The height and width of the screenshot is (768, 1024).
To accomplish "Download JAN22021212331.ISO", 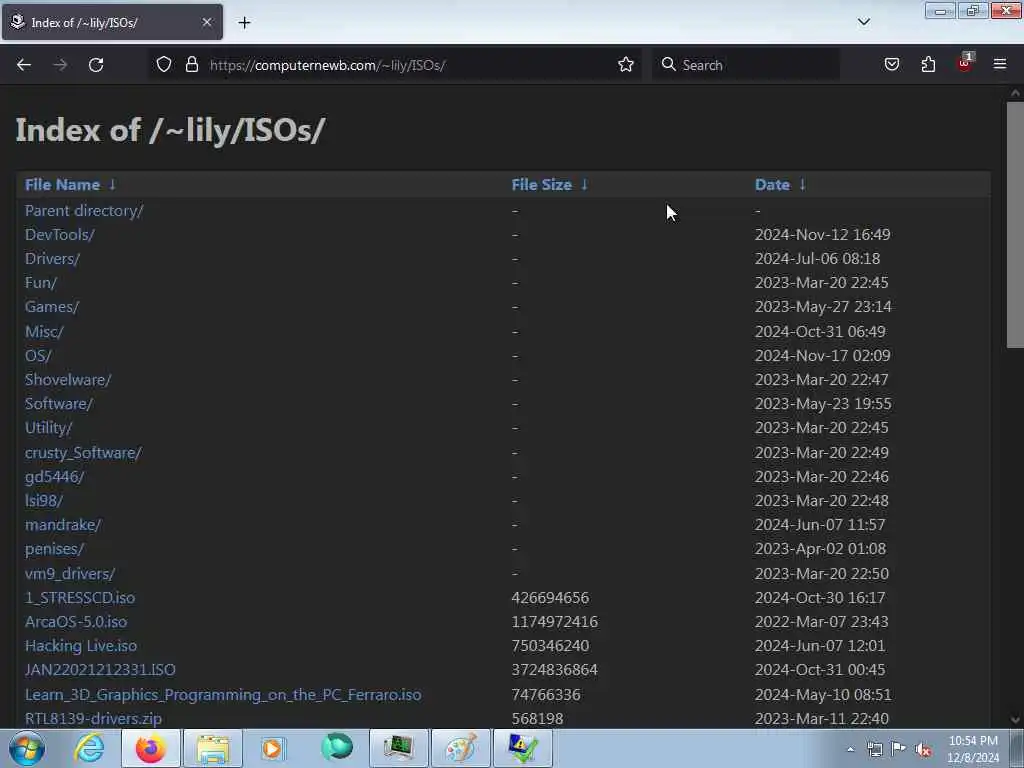I will 100,670.
